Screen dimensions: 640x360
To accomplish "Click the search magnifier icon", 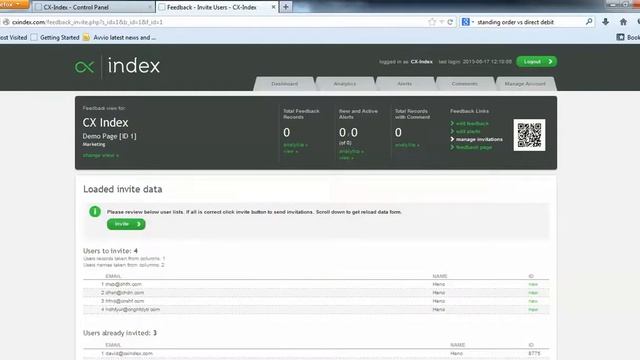I will click(x=589, y=22).
